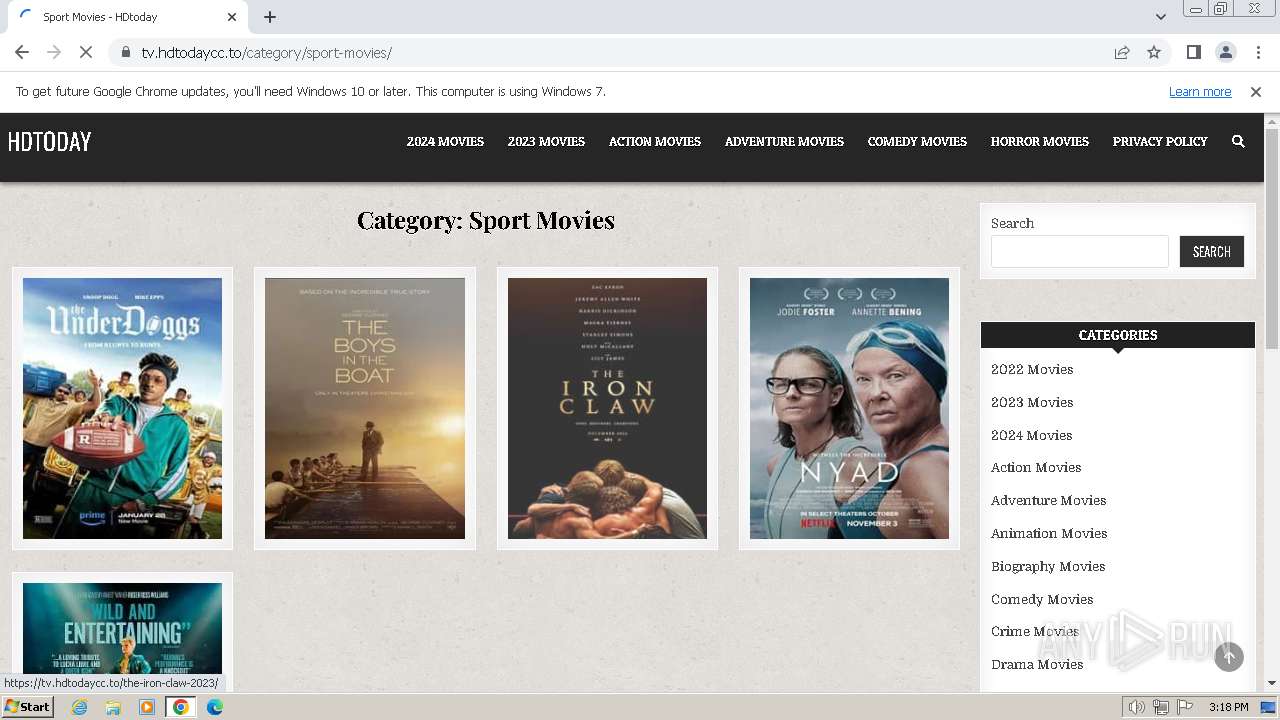
Task: Open the tab search dropdown
Action: pos(1160,17)
